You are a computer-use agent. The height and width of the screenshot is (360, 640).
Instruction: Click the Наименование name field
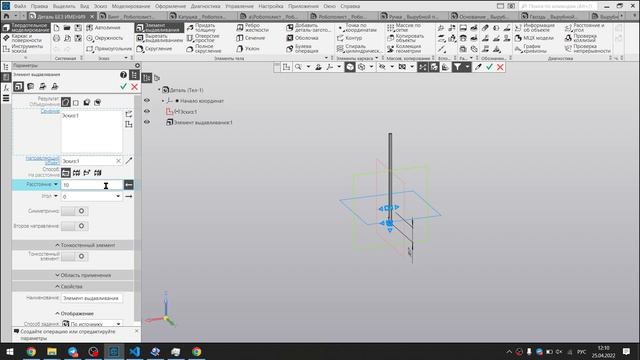pos(91,298)
